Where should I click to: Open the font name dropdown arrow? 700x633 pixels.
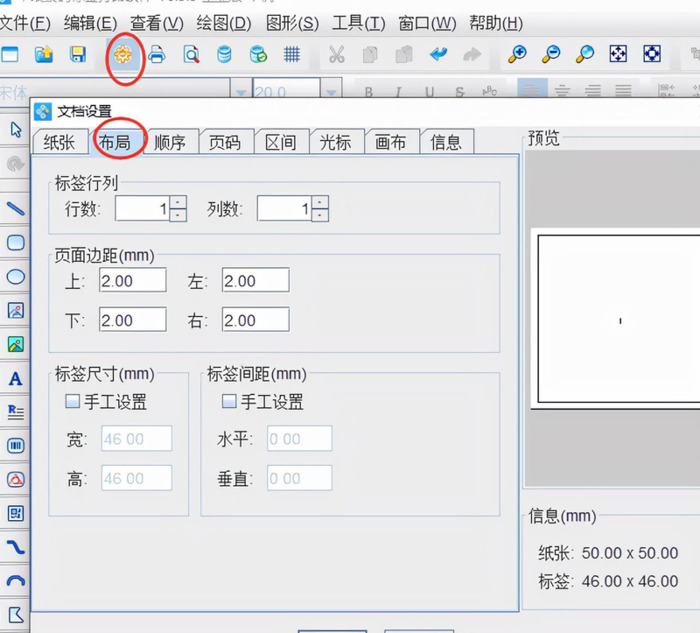(241, 90)
